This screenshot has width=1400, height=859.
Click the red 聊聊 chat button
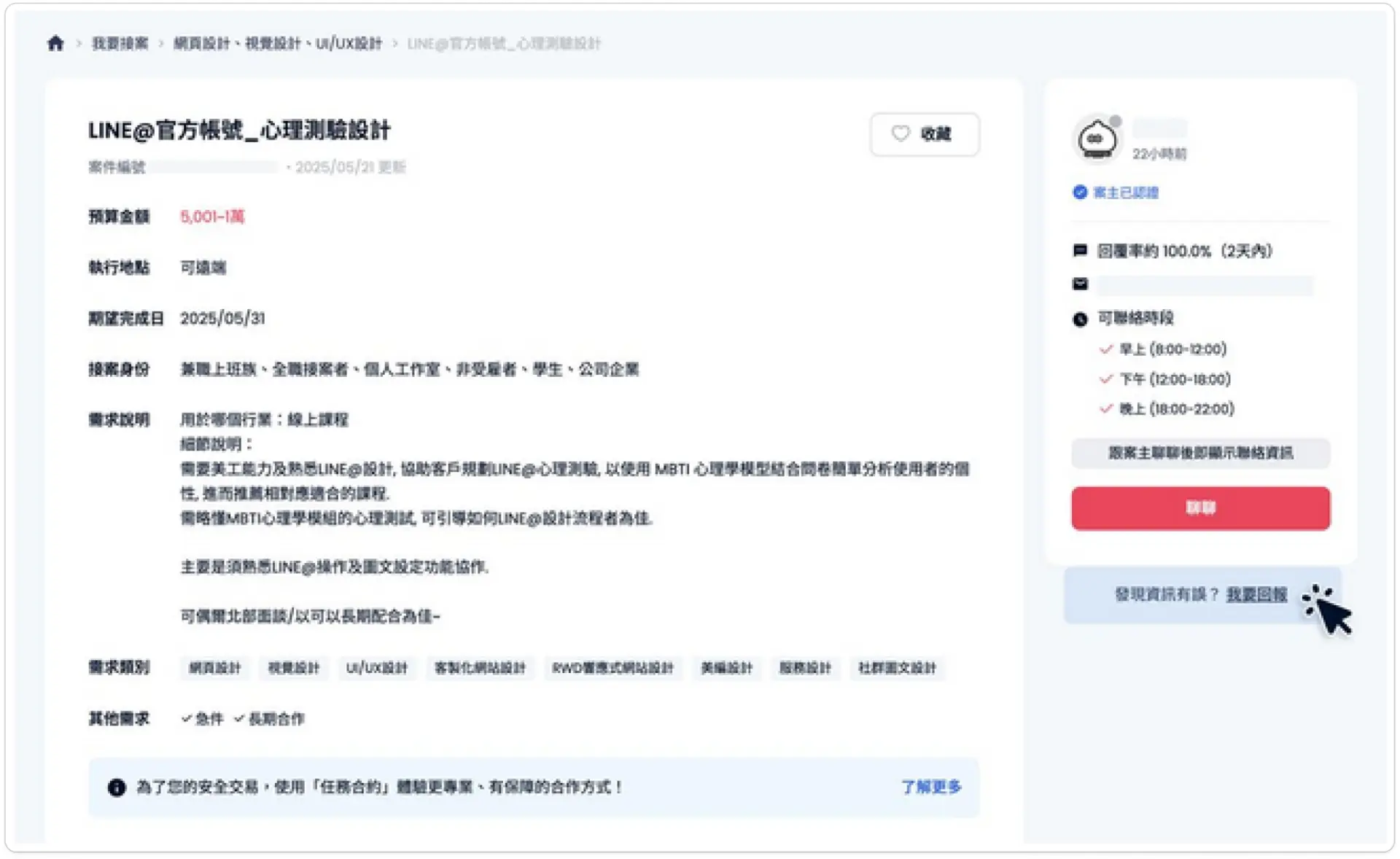(x=1200, y=508)
